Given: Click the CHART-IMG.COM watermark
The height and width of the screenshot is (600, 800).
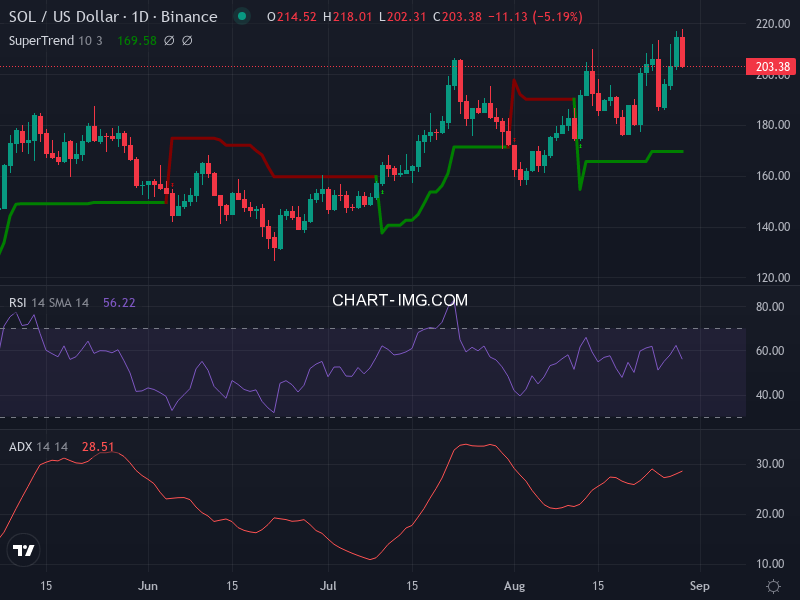Looking at the screenshot, I should tap(400, 300).
